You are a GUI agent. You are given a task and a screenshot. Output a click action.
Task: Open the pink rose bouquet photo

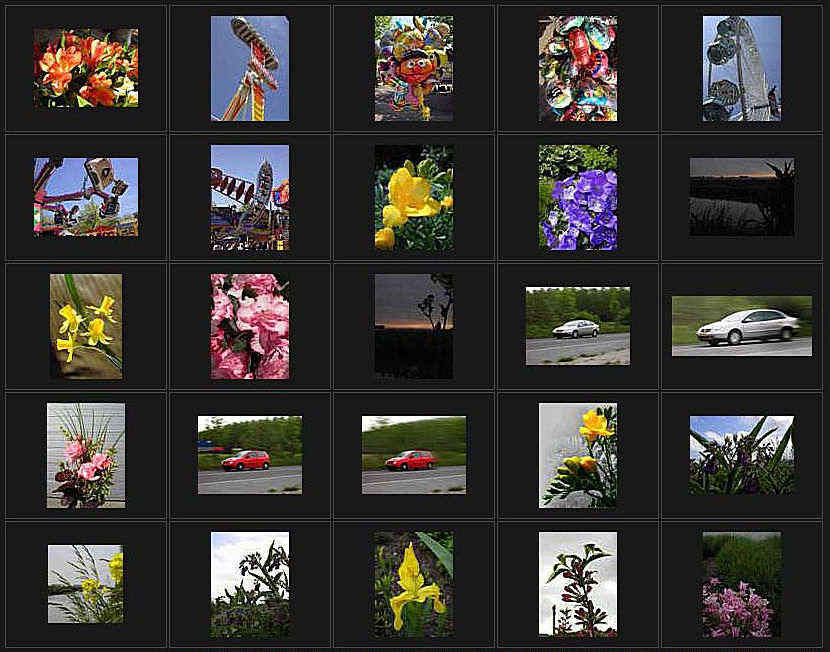tap(86, 454)
